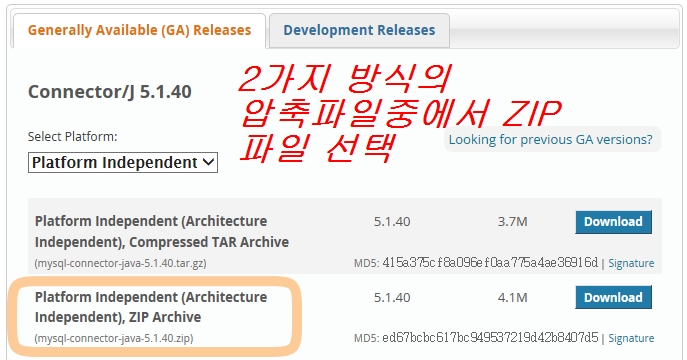This screenshot has width=687, height=360.
Task: Select MD5 hash ed67bcbc617bc949537219d42b8407d5
Action: pos(490,338)
